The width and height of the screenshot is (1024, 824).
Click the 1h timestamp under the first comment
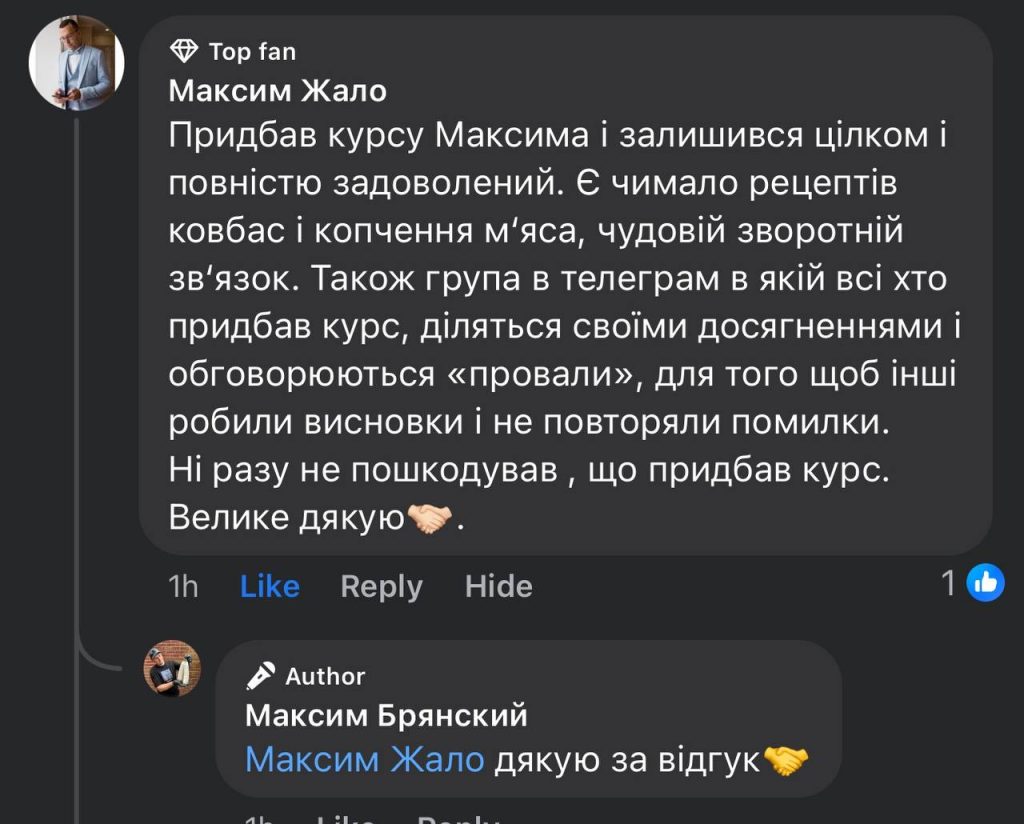(183, 586)
